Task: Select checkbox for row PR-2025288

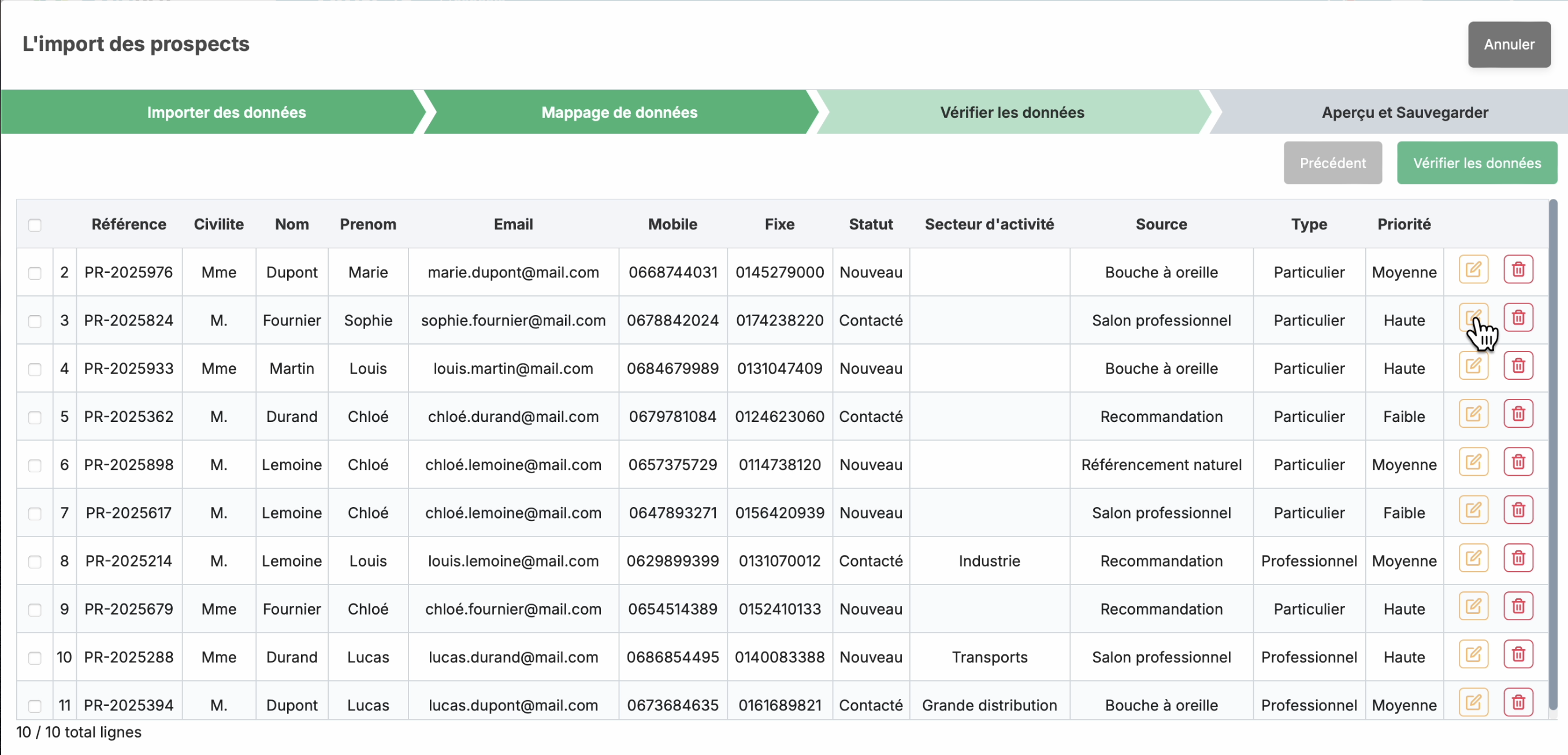Action: 35,658
